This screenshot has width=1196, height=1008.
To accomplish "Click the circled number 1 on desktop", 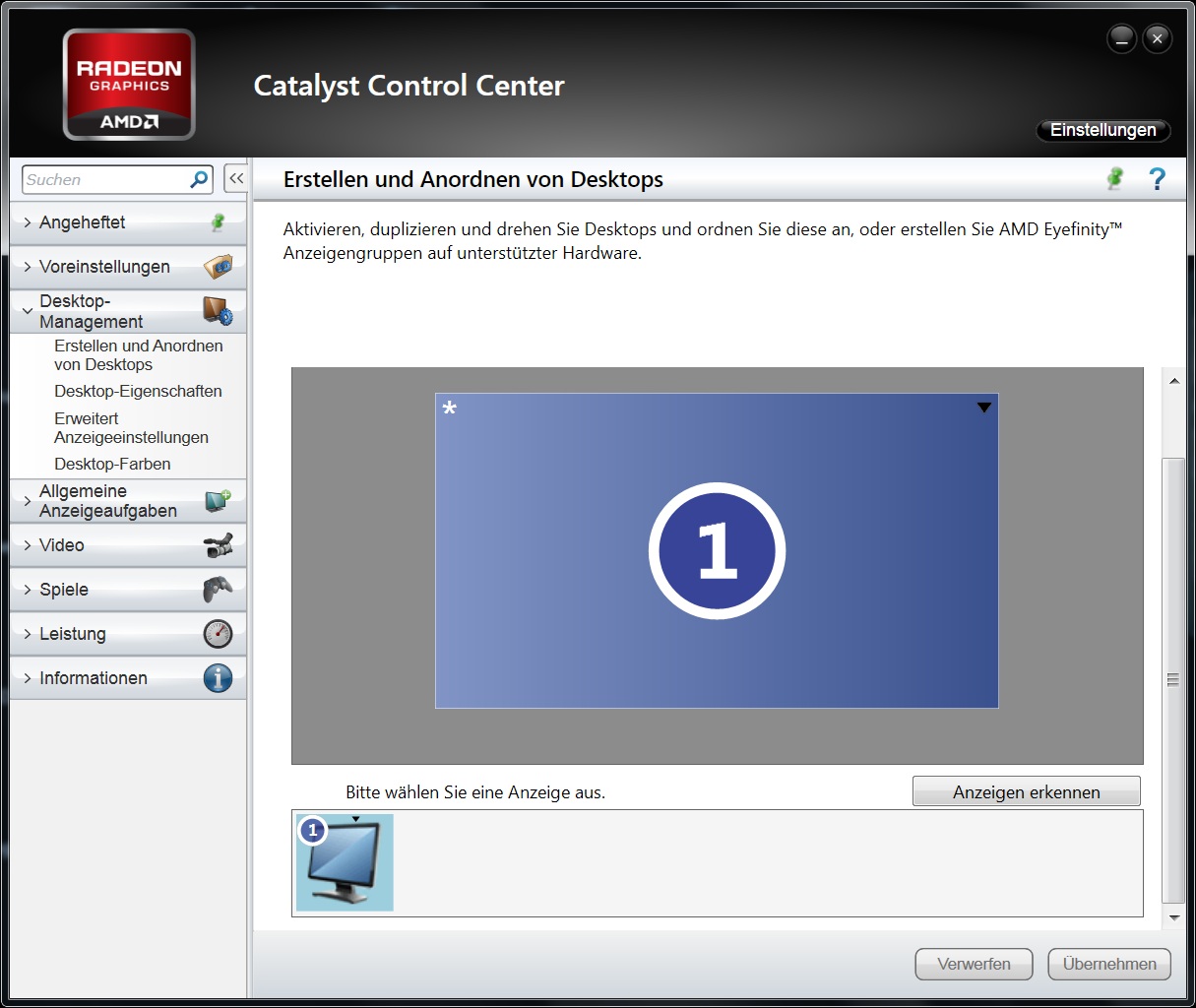I will [x=717, y=550].
